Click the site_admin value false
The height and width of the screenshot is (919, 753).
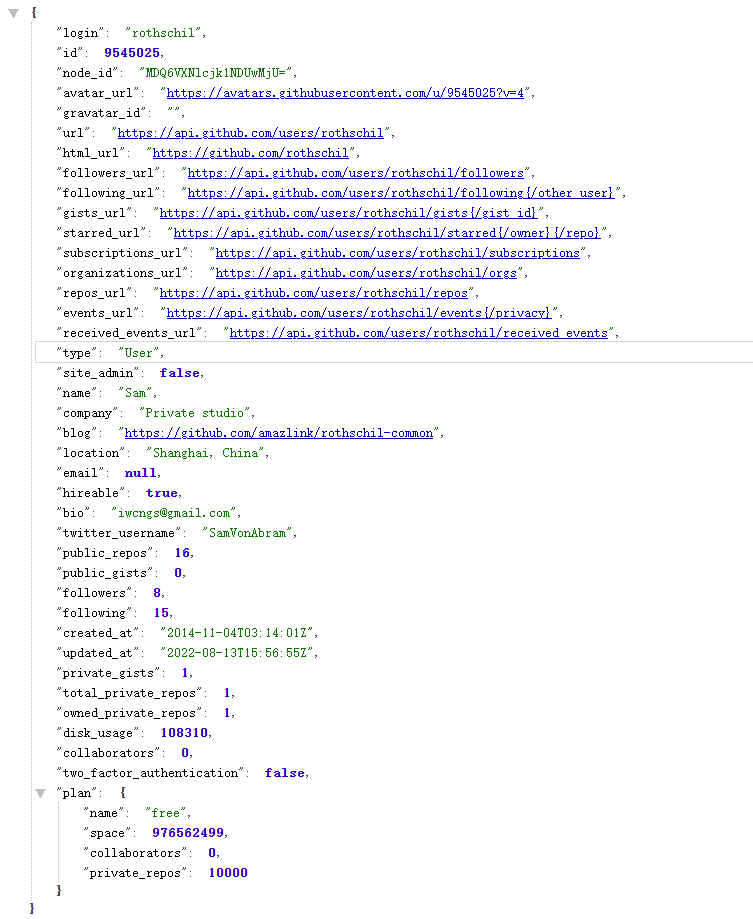click(x=180, y=373)
